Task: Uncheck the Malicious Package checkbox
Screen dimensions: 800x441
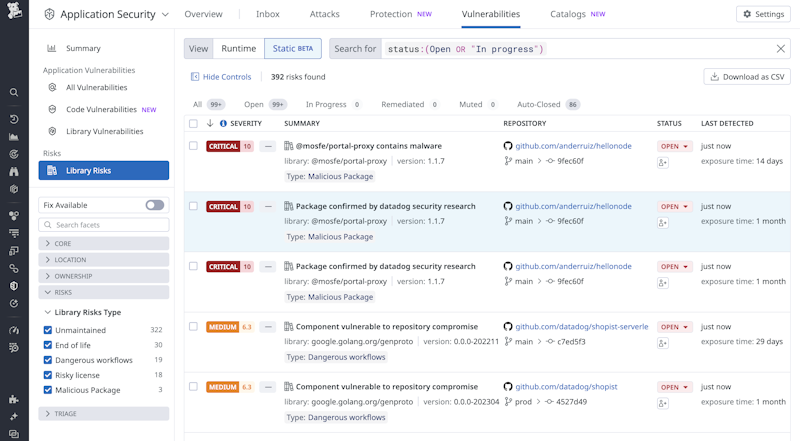Action: point(48,390)
